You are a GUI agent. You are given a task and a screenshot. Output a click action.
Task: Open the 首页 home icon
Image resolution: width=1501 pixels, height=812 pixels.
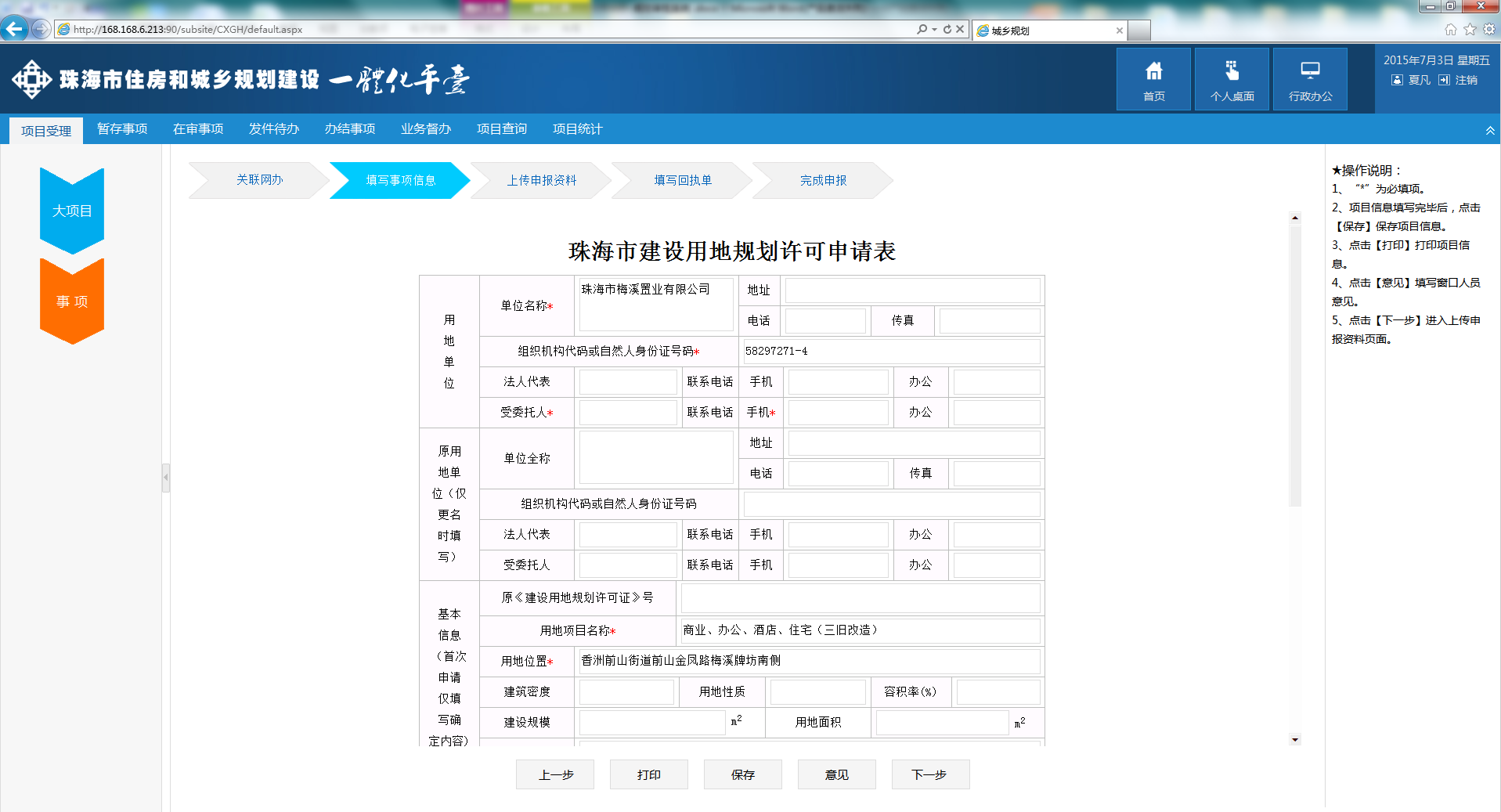click(1153, 79)
